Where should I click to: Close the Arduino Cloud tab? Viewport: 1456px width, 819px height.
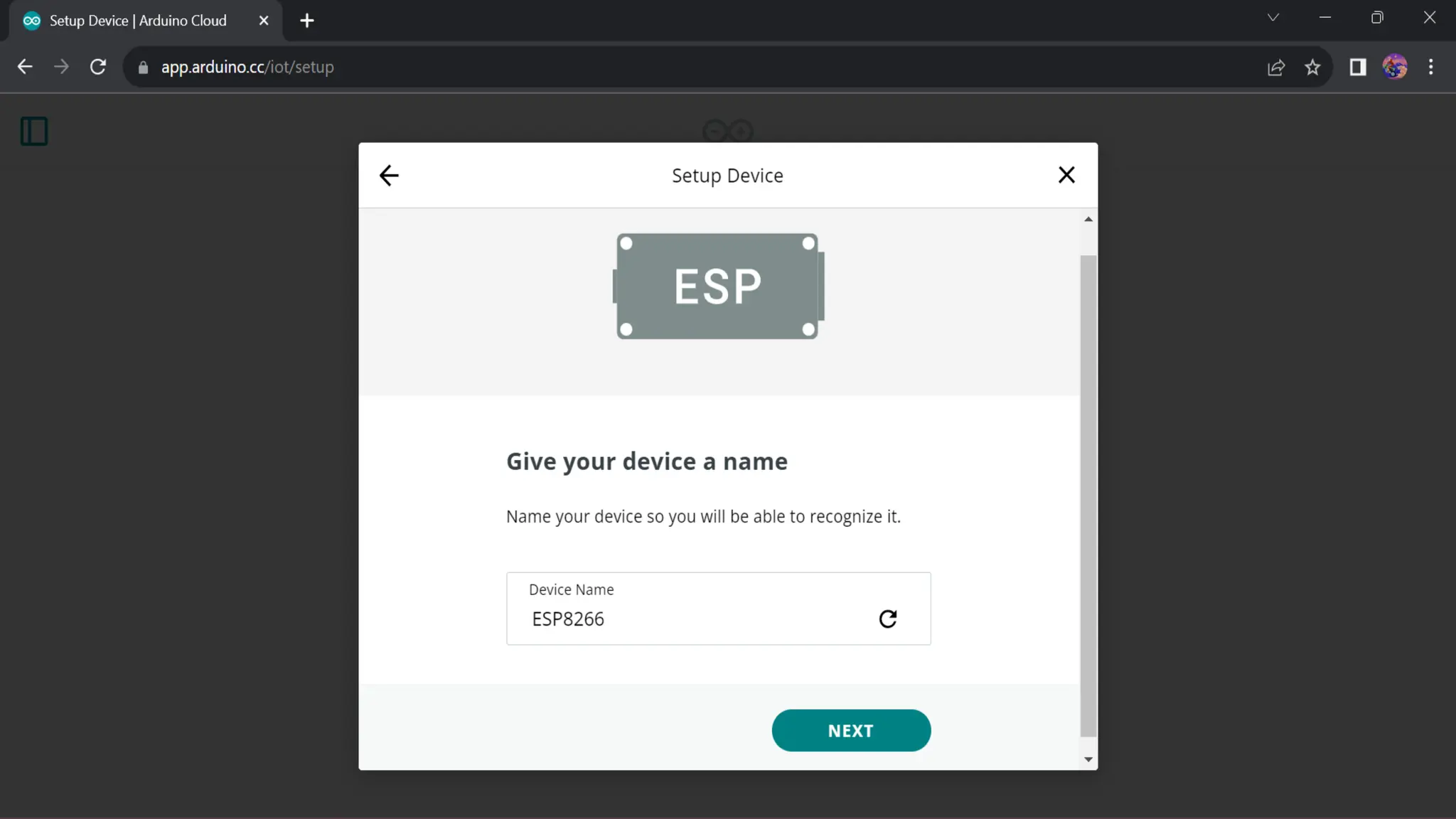(264, 21)
